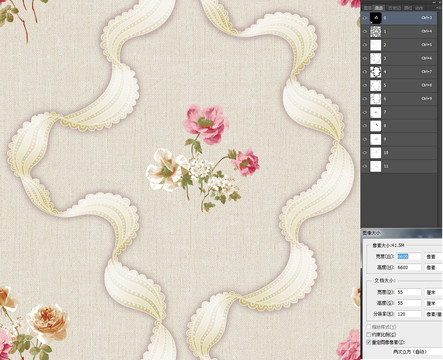443x360 pixels.
Task: Hide channel 5 via its eye icon
Action: [x=365, y=85]
